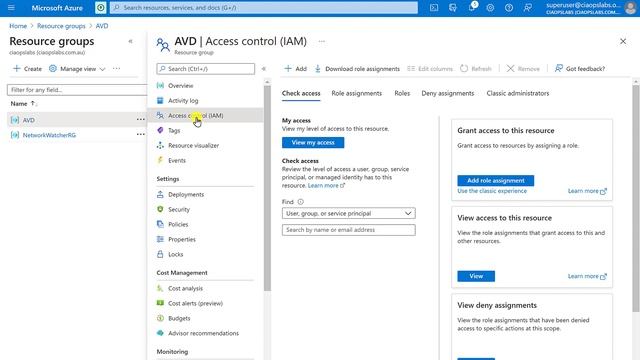Open portal settings gear icon
The height and width of the screenshot is (360, 640).
(490, 7)
